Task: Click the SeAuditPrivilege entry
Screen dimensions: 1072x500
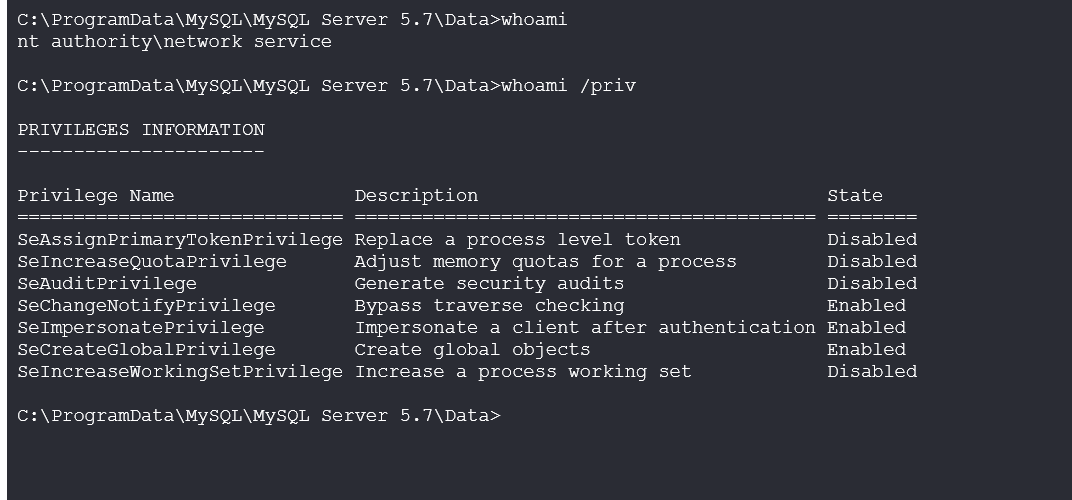Action: click(x=107, y=284)
